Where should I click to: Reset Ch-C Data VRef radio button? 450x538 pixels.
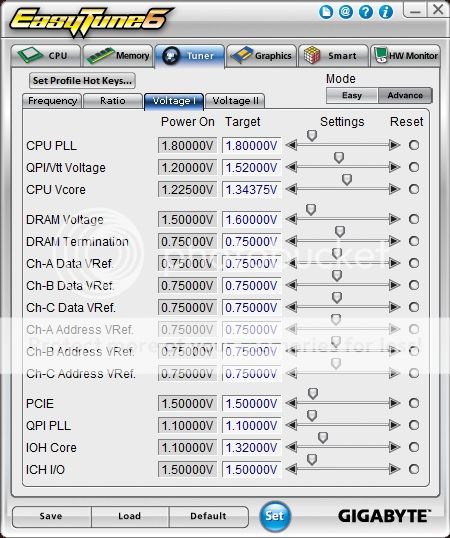pos(414,307)
